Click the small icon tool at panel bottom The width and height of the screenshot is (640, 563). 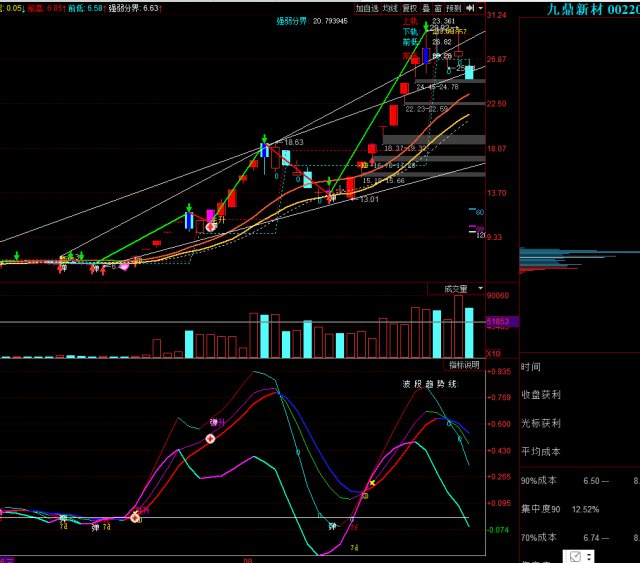[x=576, y=555]
